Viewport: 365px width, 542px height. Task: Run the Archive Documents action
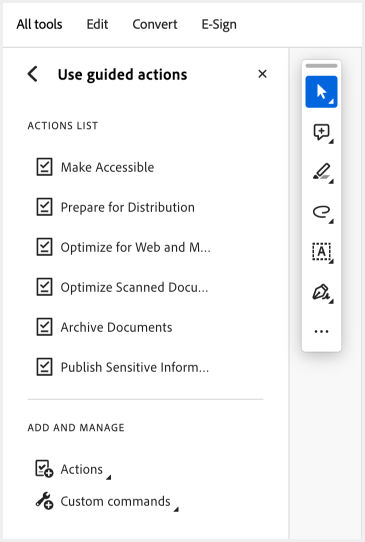click(104, 327)
